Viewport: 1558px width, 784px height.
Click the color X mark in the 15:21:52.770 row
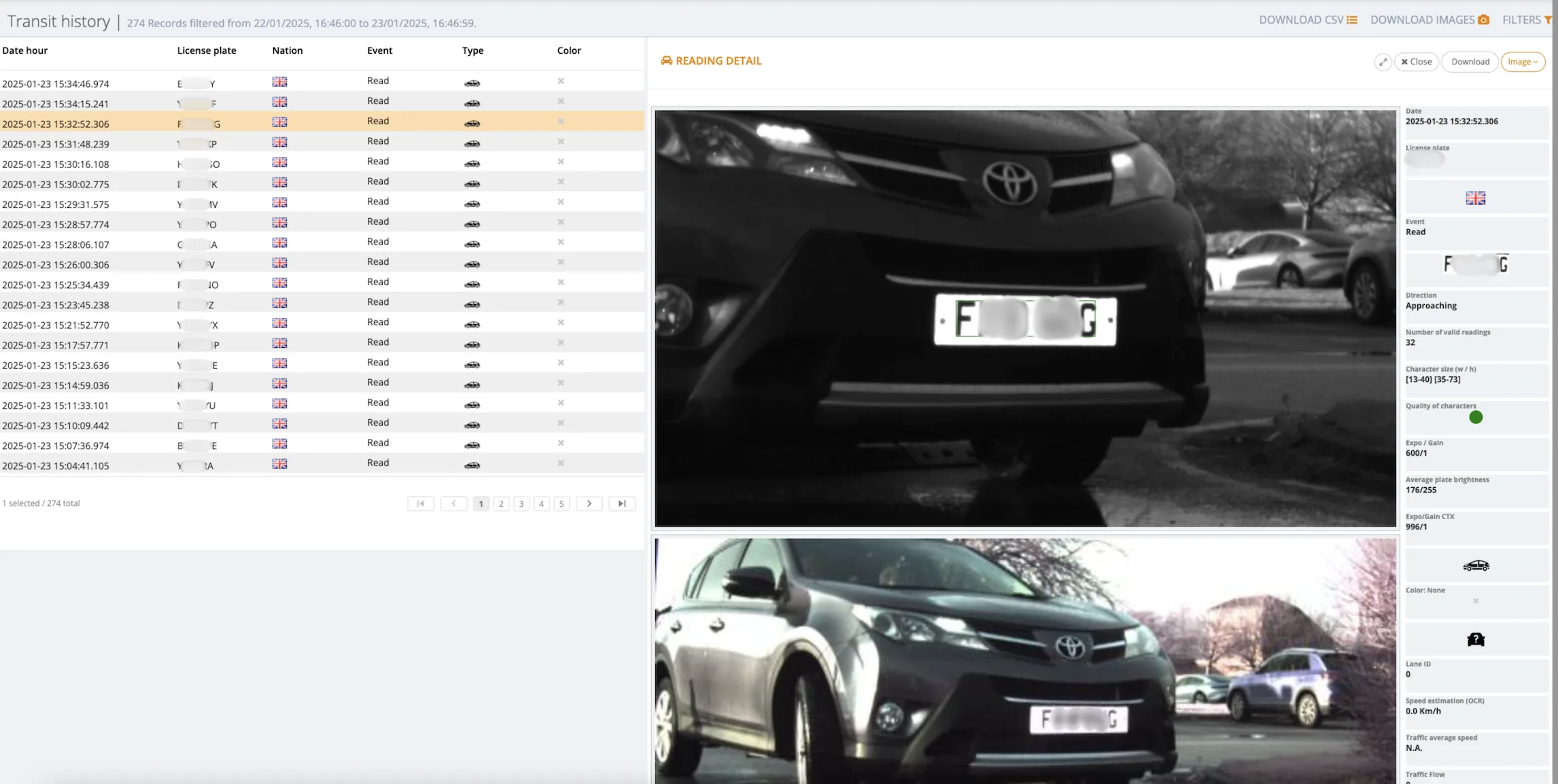coord(561,322)
